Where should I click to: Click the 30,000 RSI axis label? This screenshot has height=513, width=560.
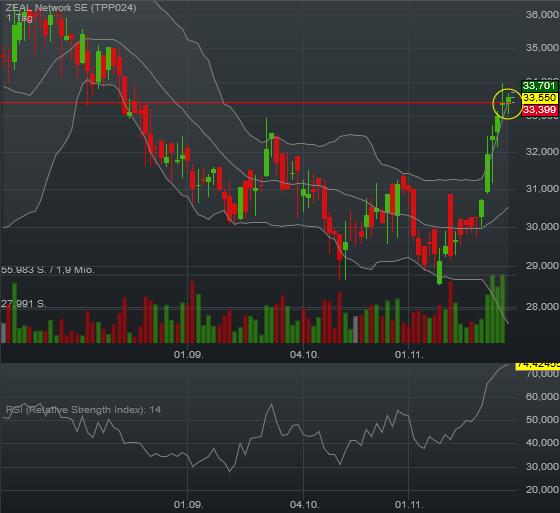542,467
